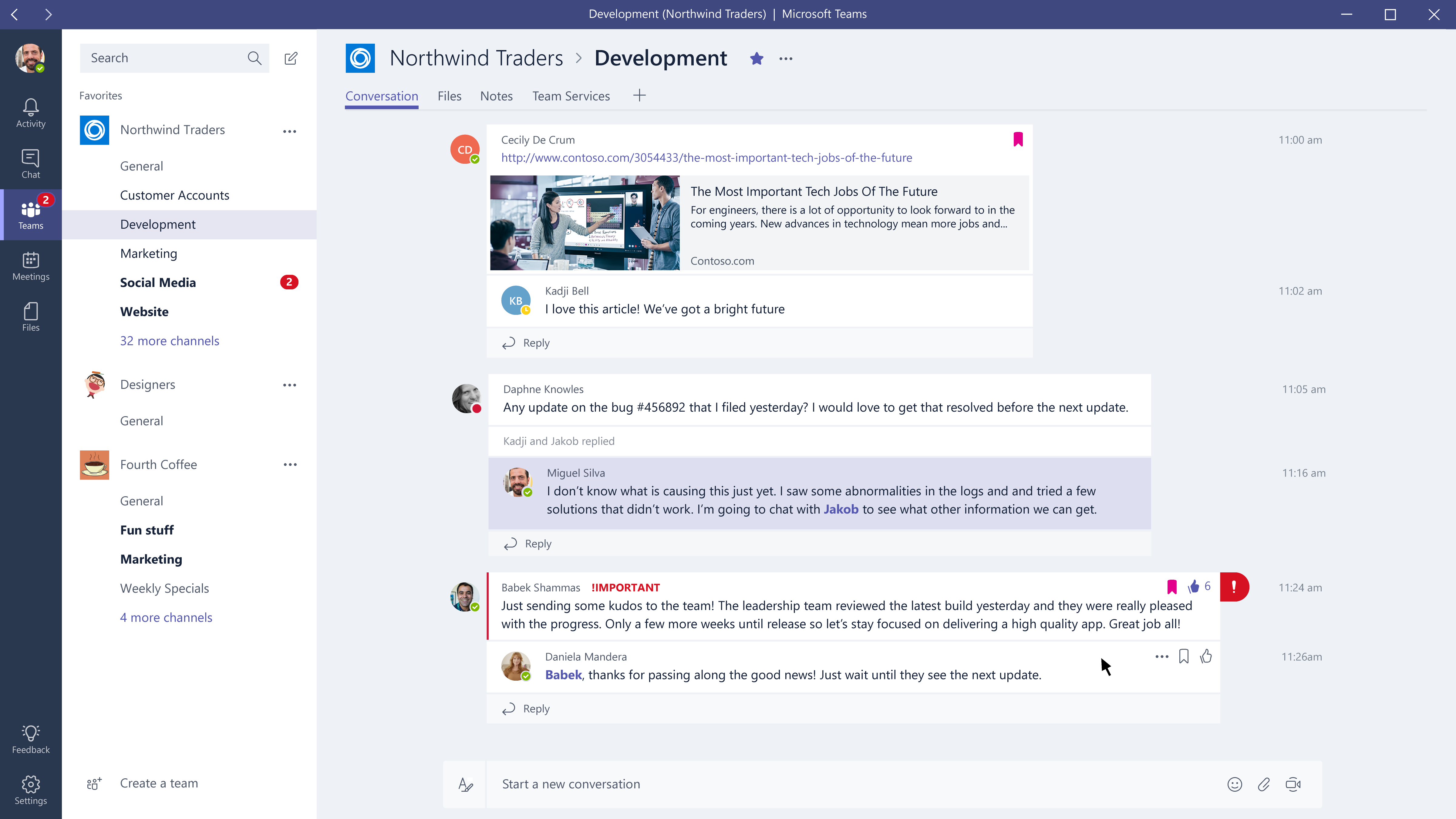Expand 32 more channels in Northwind Traders
This screenshot has width=1456, height=819.
pyautogui.click(x=169, y=340)
